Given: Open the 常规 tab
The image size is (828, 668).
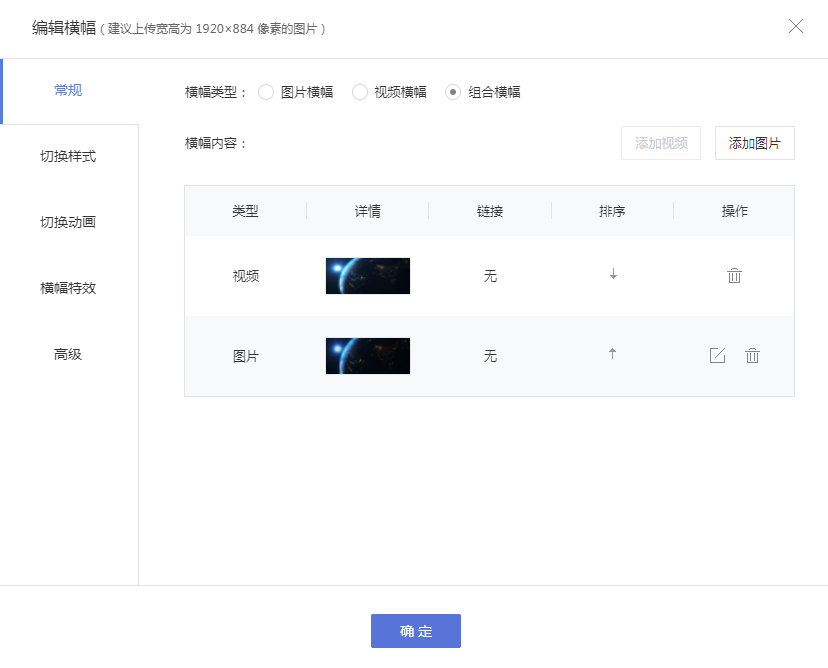Looking at the screenshot, I should tap(68, 90).
